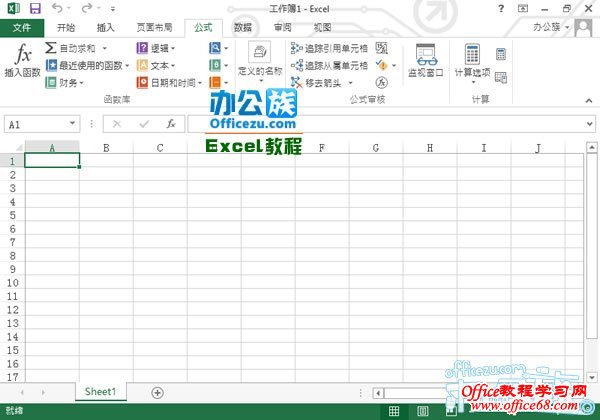Expand the formula bar chevron
This screenshot has height=420, width=600.
[589, 124]
